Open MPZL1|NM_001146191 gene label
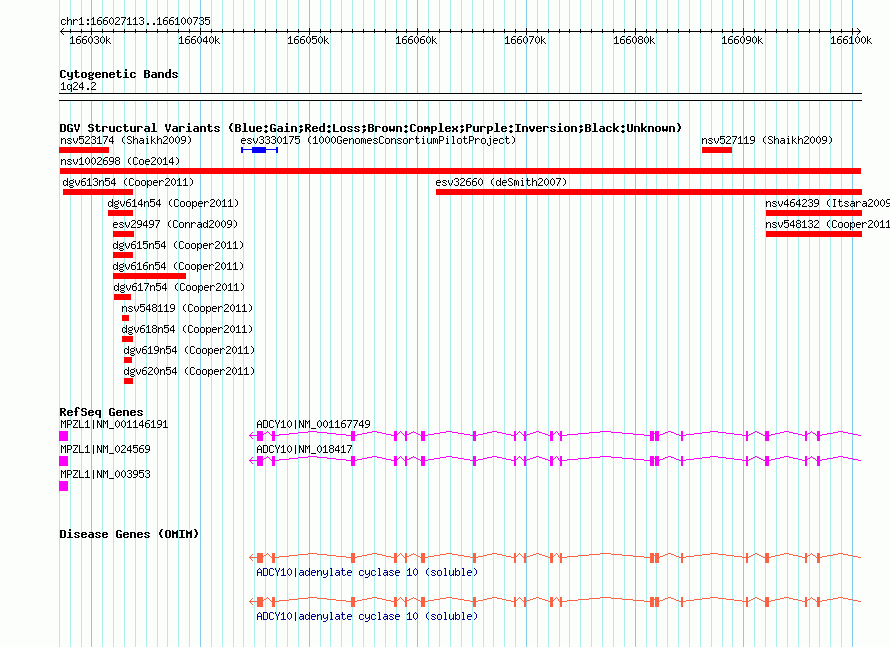 114,425
